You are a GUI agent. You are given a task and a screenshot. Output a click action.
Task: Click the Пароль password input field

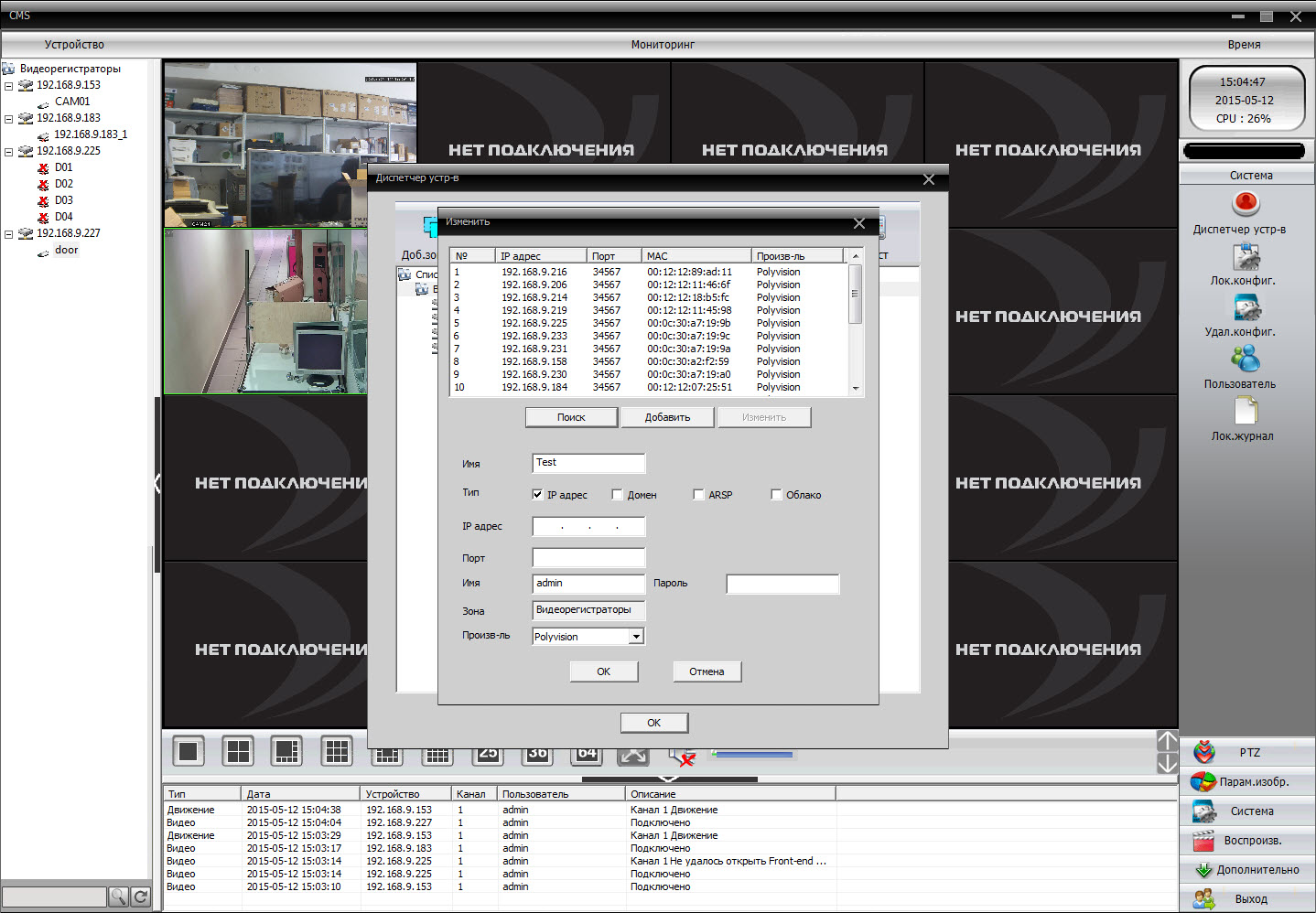(x=782, y=584)
